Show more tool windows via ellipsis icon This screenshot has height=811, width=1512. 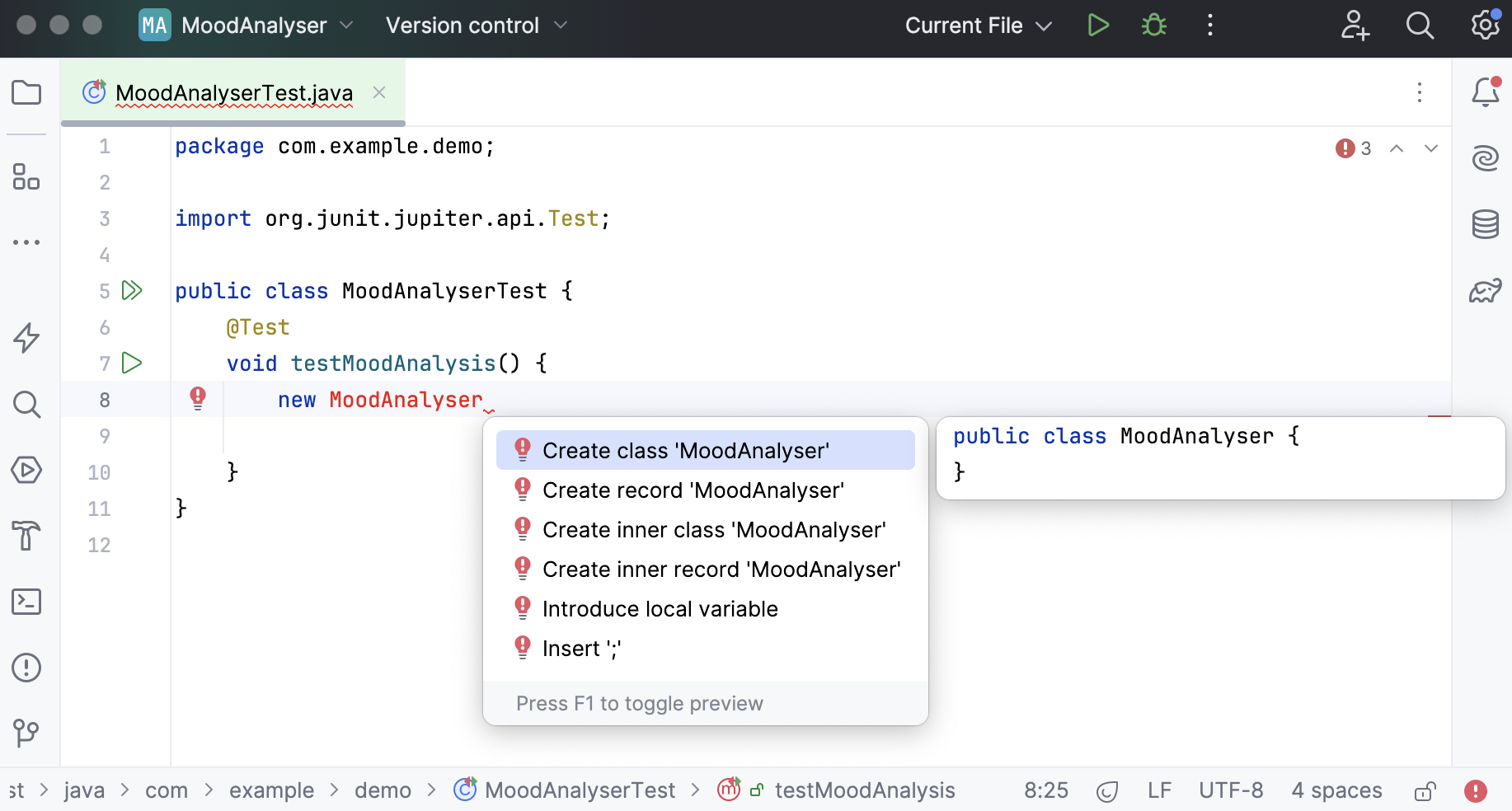click(x=26, y=241)
